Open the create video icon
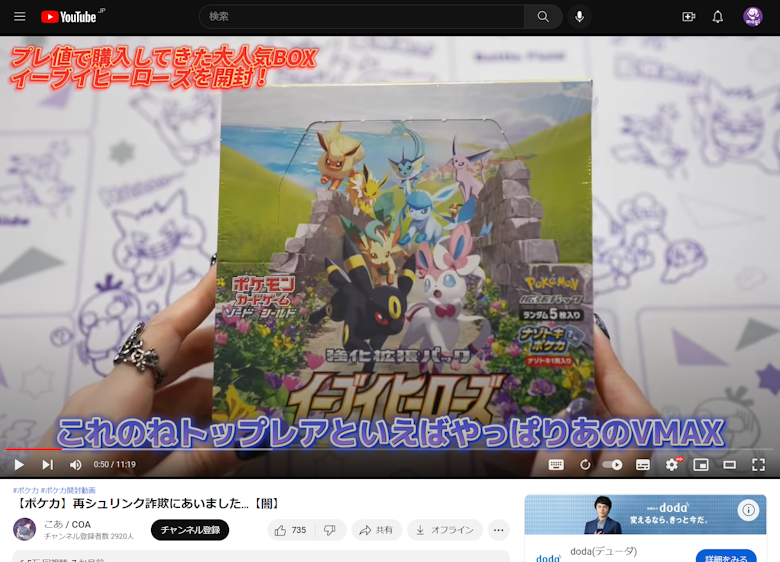Viewport: 780px width, 562px height. coord(688,17)
